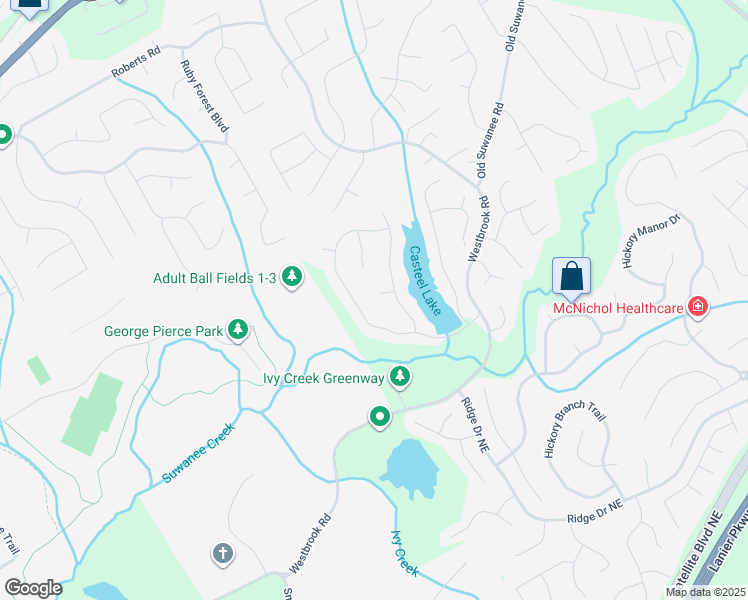Open the shopping marker at top-left corner
This screenshot has width=748, height=600.
30,7
